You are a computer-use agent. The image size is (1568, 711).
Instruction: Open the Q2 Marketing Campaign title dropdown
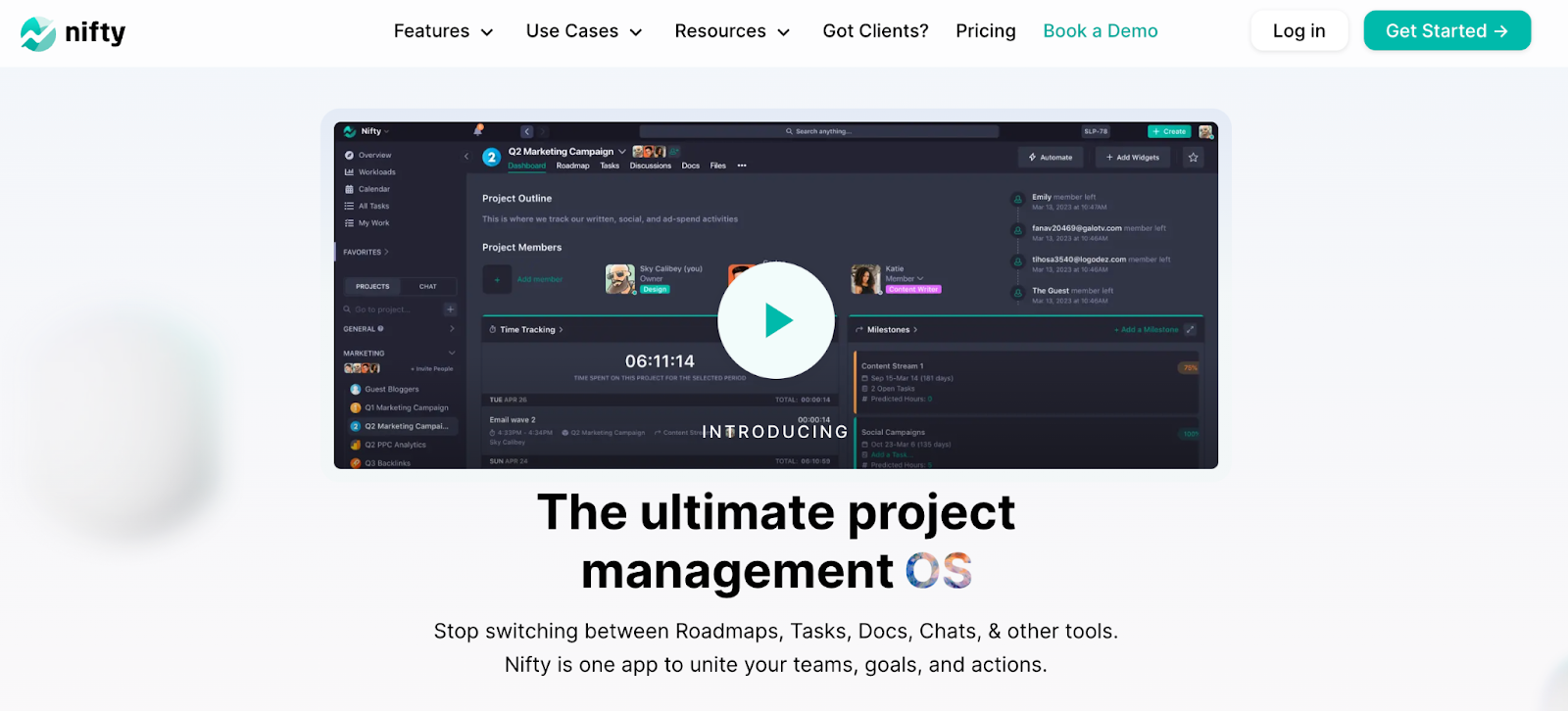click(621, 152)
